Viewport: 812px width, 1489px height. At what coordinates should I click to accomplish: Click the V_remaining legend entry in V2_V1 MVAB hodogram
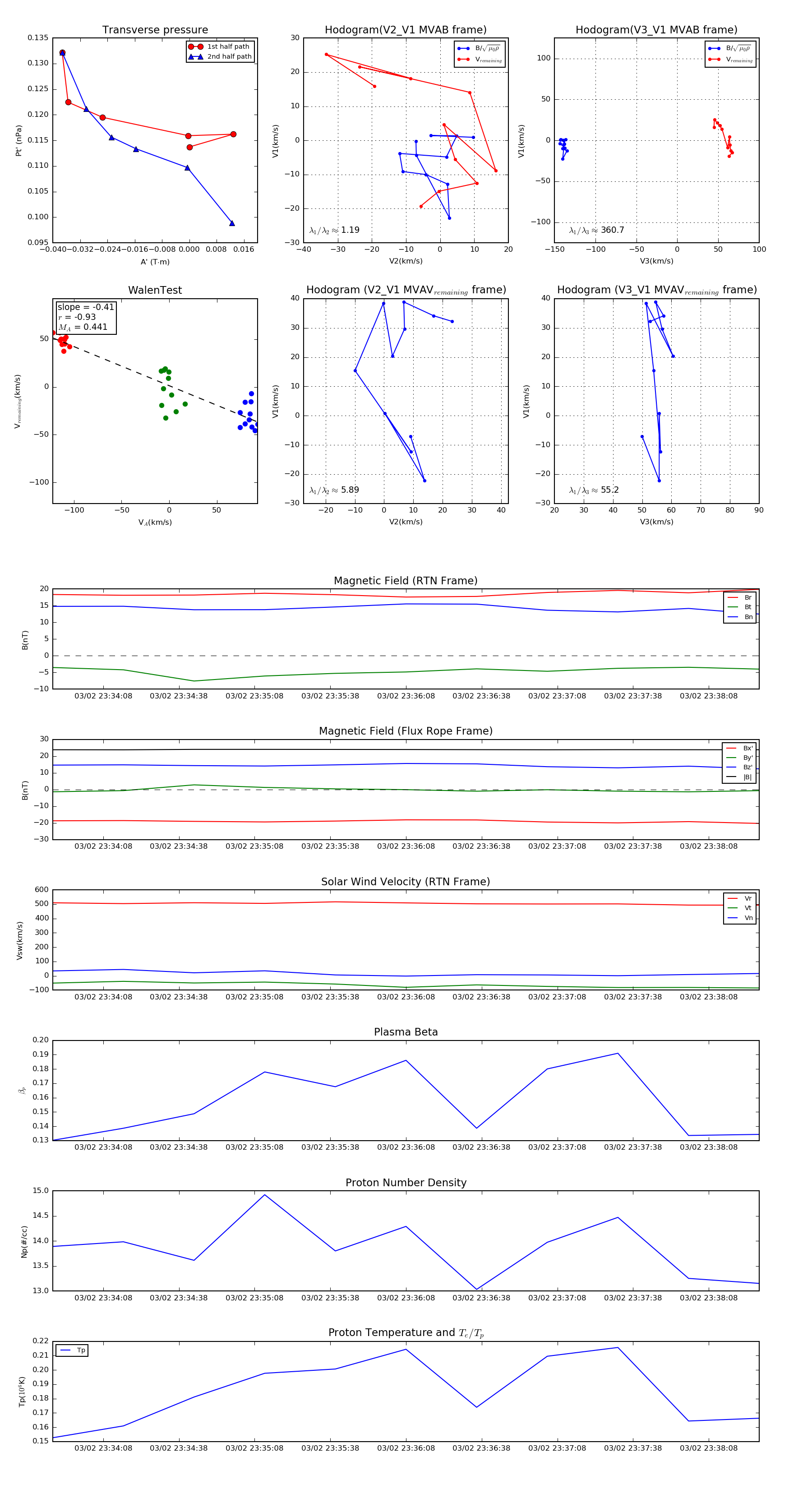pos(480,60)
